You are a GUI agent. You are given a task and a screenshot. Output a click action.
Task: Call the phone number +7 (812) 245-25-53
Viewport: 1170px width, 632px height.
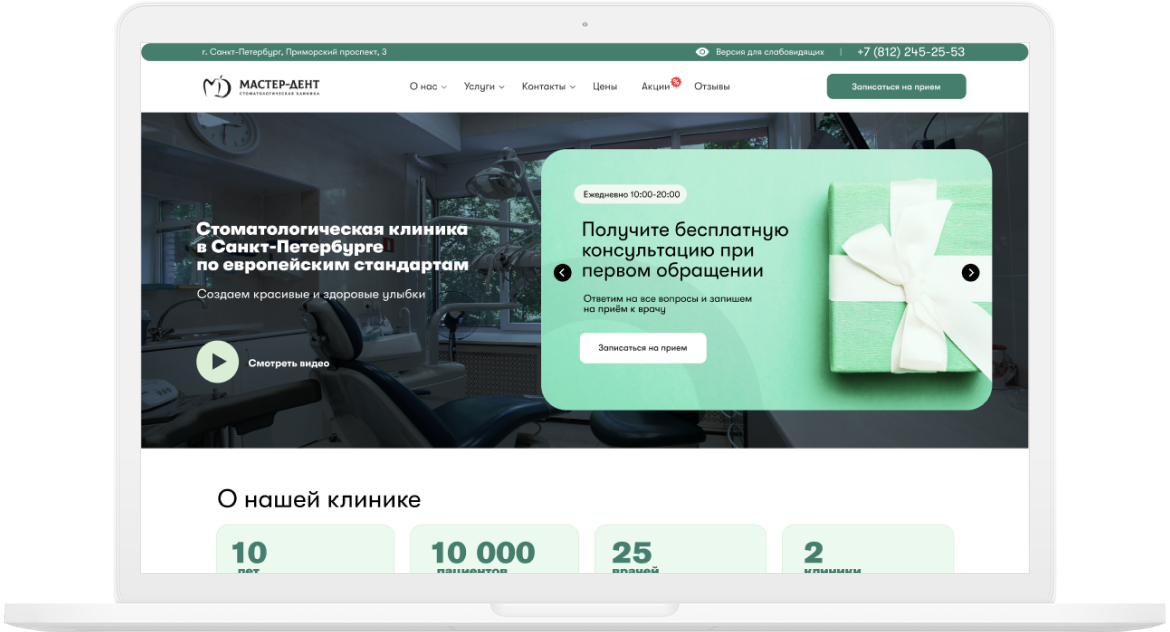tap(910, 52)
